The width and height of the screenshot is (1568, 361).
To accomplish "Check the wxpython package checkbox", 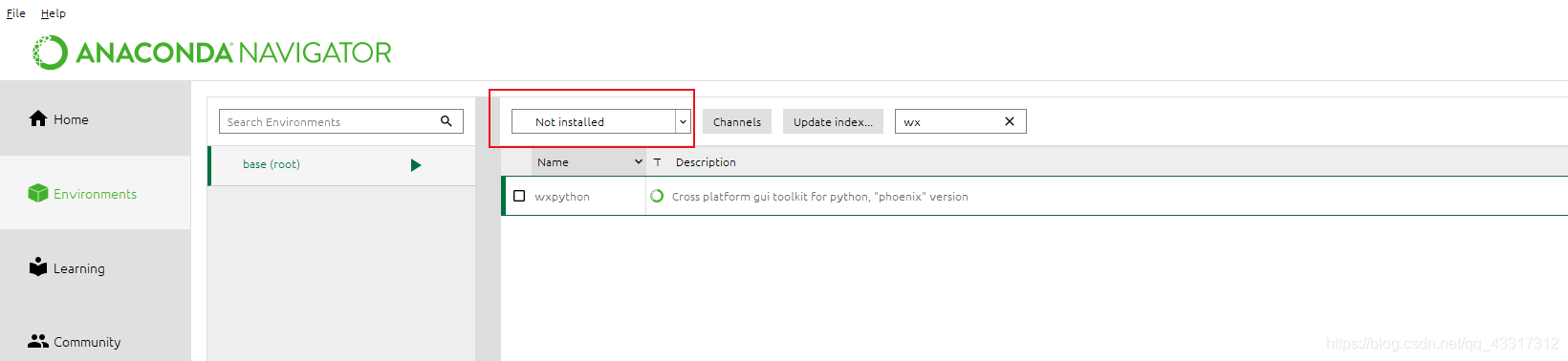I will coord(519,196).
